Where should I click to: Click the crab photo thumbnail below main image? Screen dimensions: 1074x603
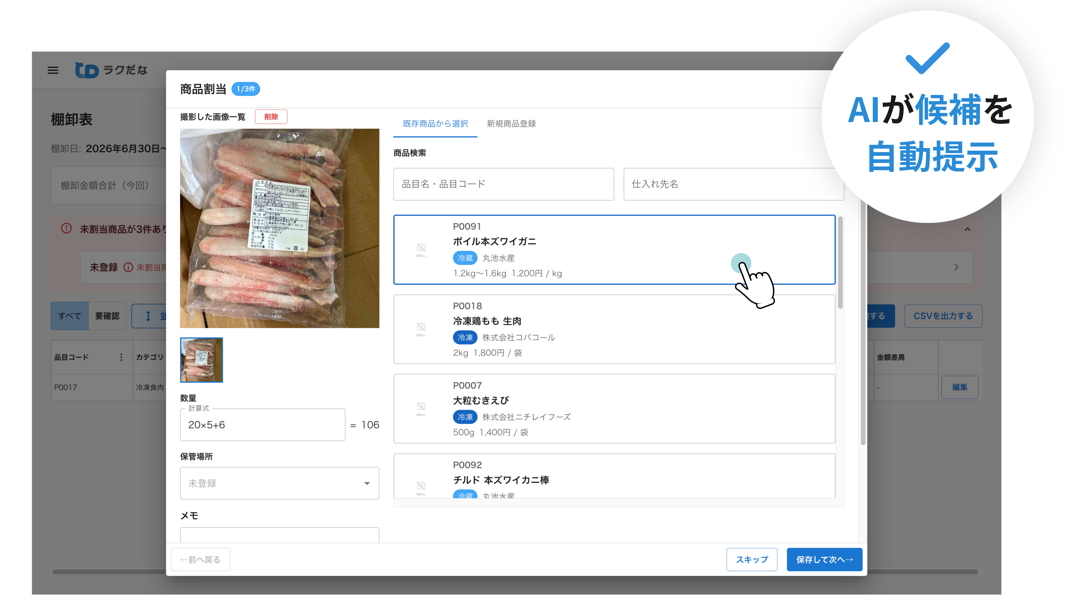click(x=201, y=360)
